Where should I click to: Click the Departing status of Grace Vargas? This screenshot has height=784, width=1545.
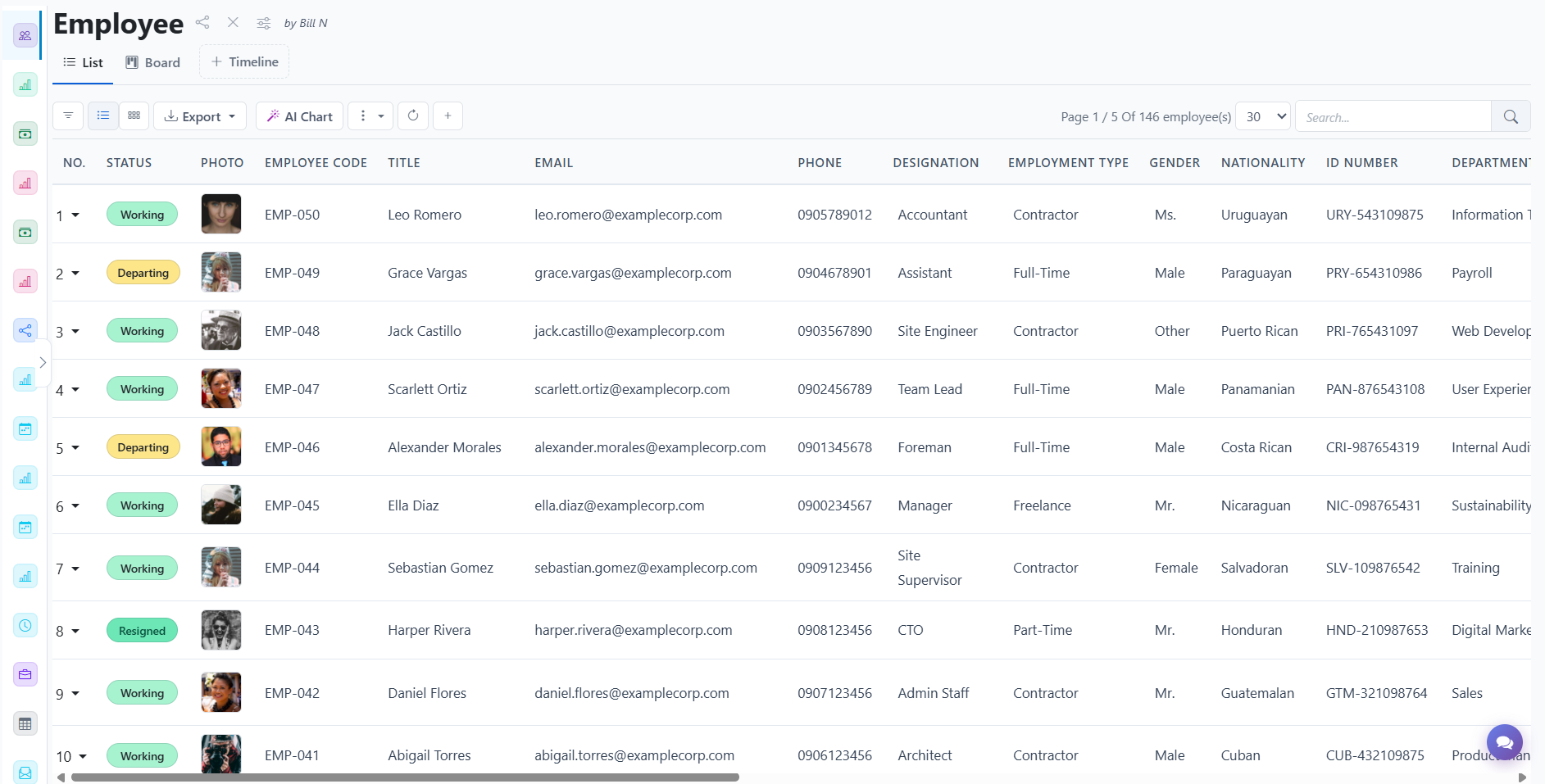tap(143, 273)
